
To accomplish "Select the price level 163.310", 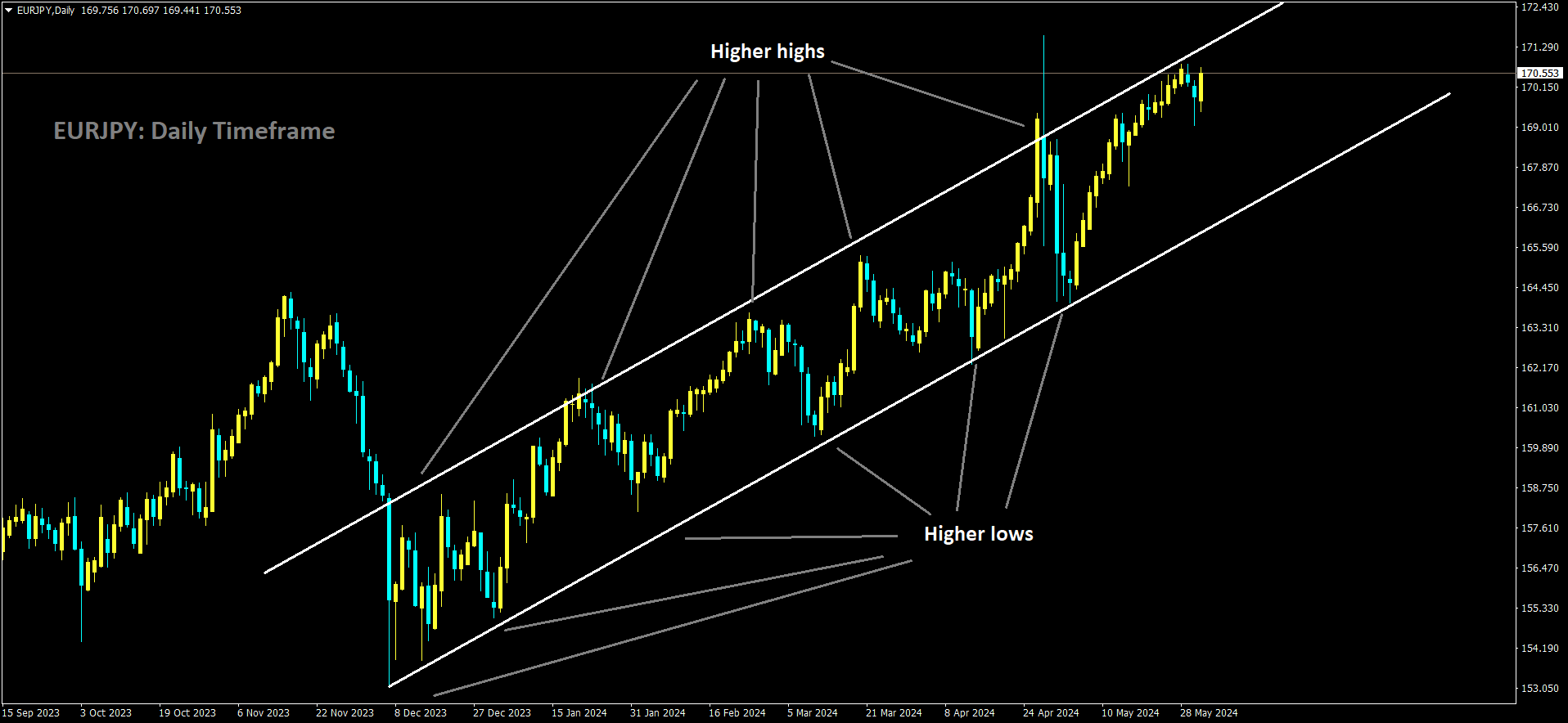I will (1539, 328).
